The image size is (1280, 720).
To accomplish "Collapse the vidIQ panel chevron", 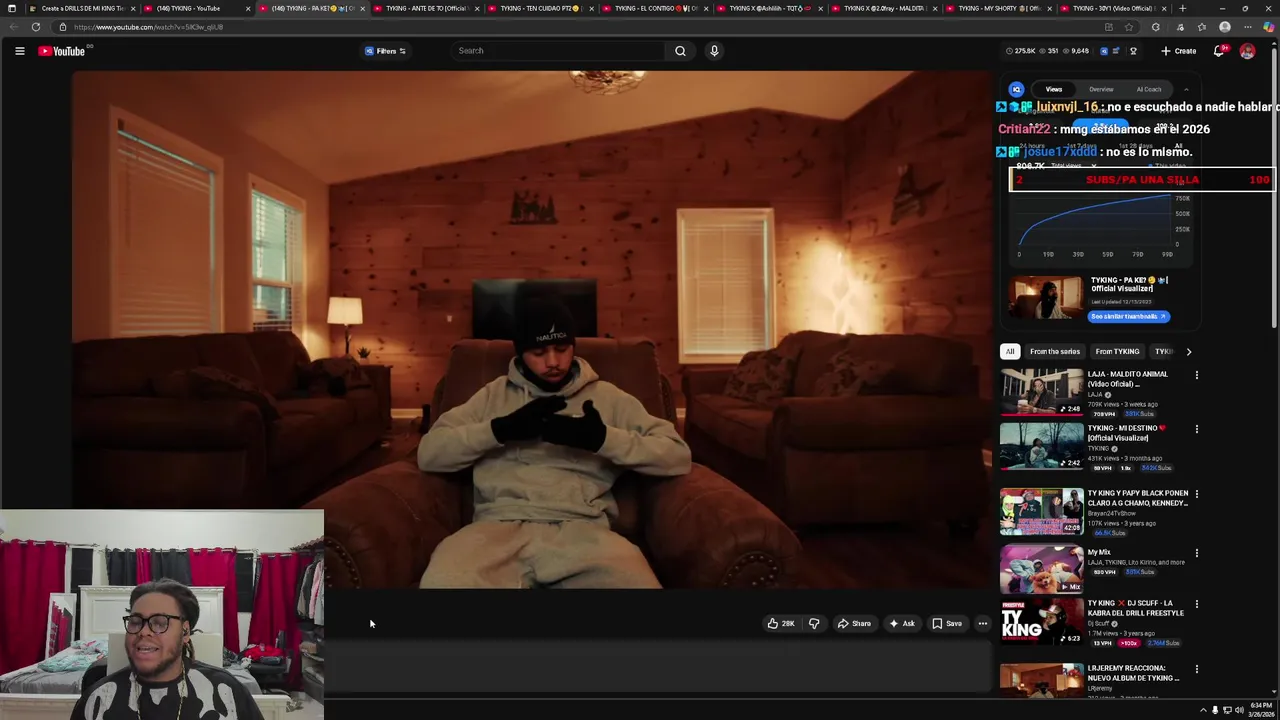I will pyautogui.click(x=1186, y=89).
